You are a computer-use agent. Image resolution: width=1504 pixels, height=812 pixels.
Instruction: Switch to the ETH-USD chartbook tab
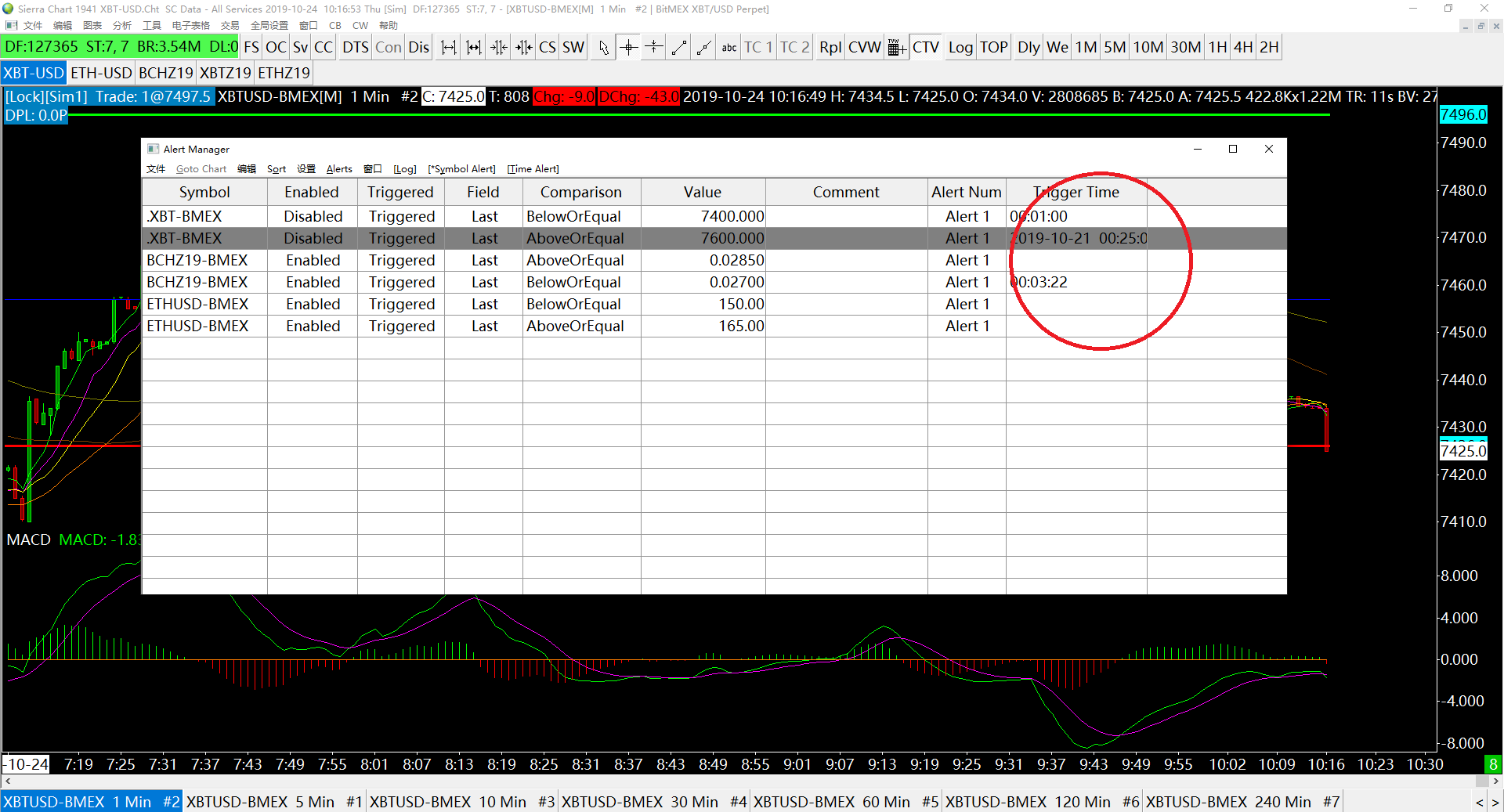(x=101, y=73)
